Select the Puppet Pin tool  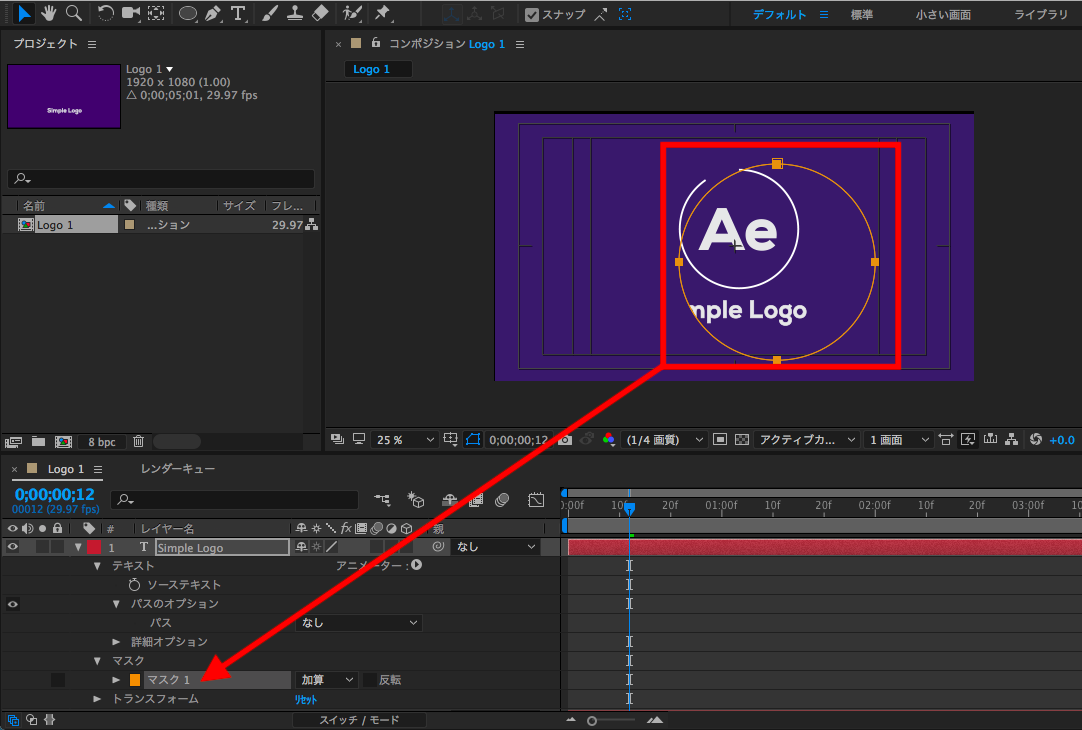pyautogui.click(x=382, y=13)
